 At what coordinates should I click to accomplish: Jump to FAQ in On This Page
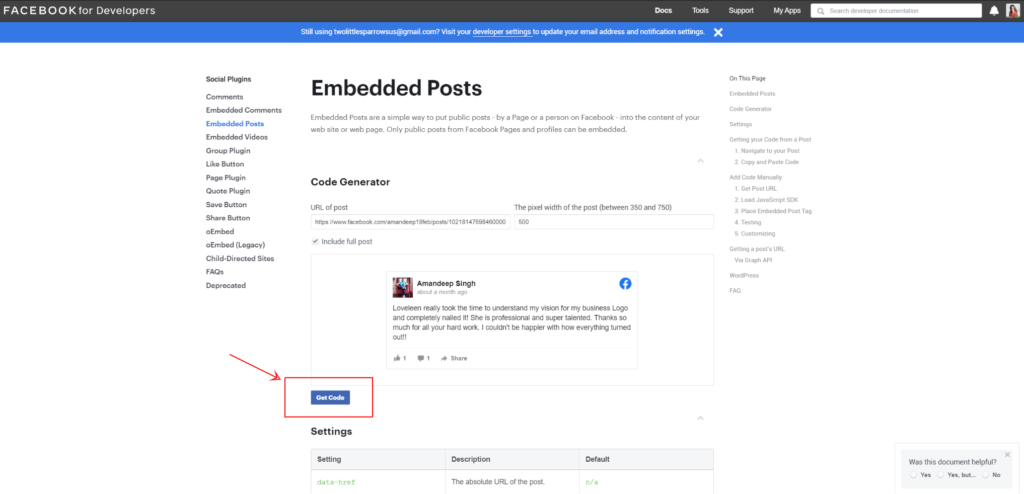click(x=735, y=291)
